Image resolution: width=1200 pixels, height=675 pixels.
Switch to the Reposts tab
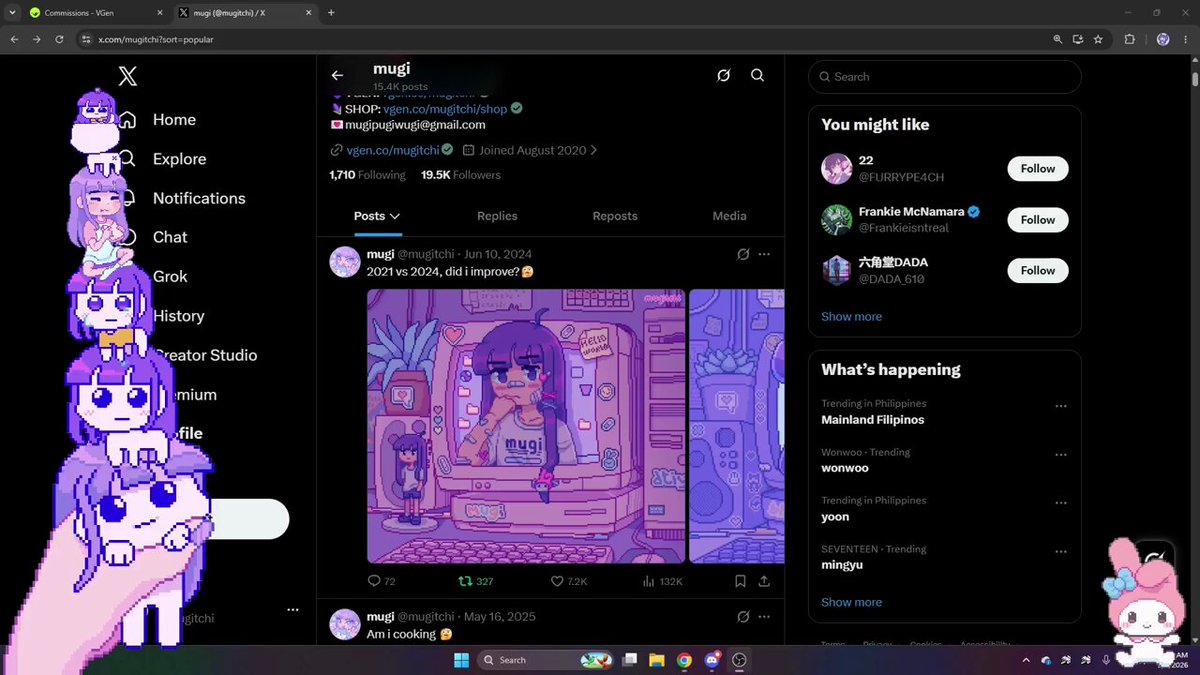[x=615, y=216]
